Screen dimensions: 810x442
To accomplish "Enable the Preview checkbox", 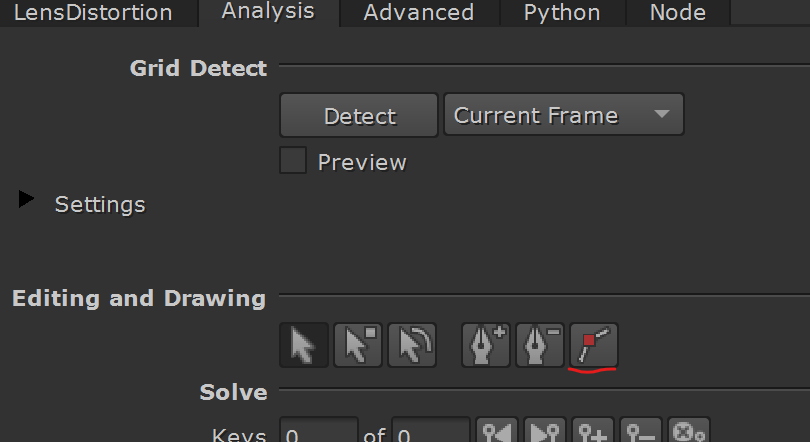I will tap(293, 160).
